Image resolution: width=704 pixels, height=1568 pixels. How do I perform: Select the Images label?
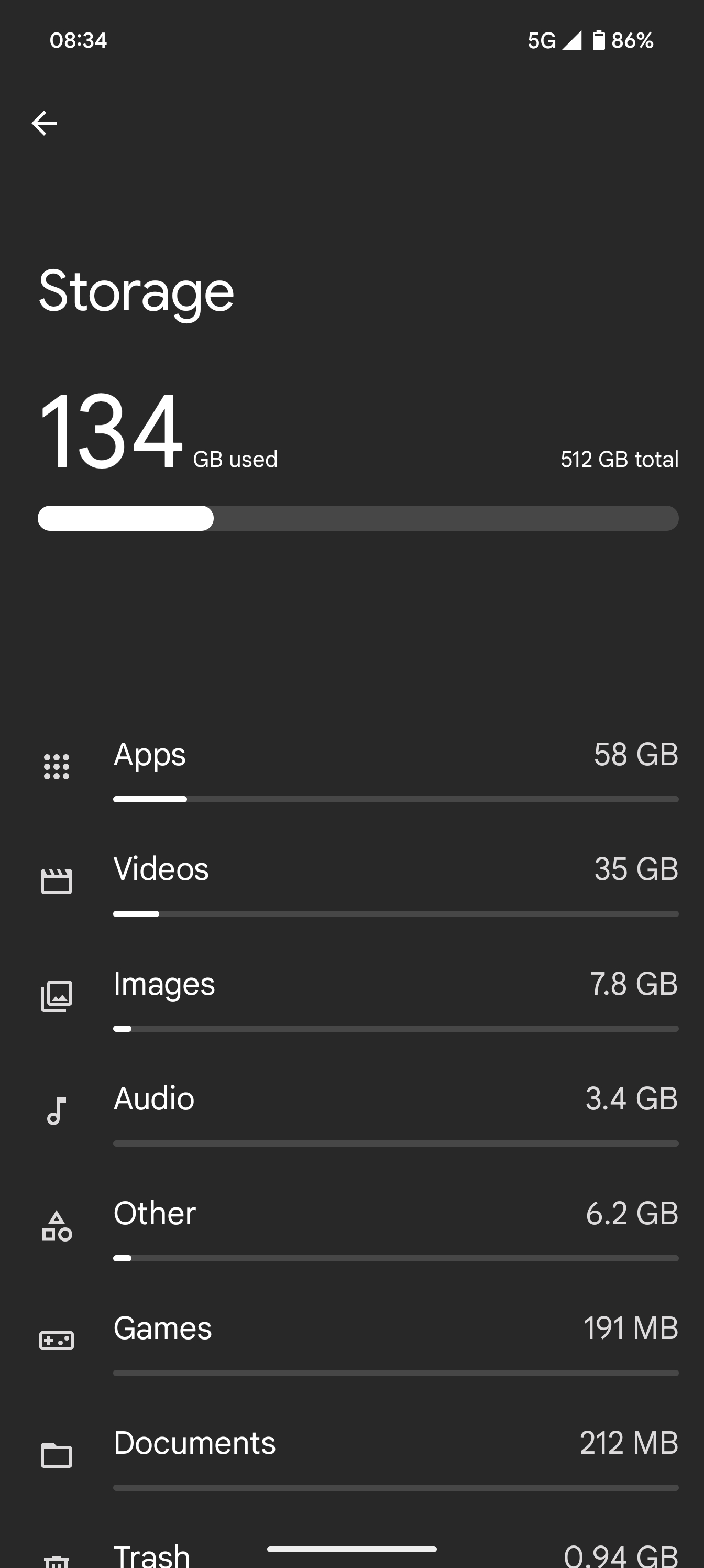point(164,984)
